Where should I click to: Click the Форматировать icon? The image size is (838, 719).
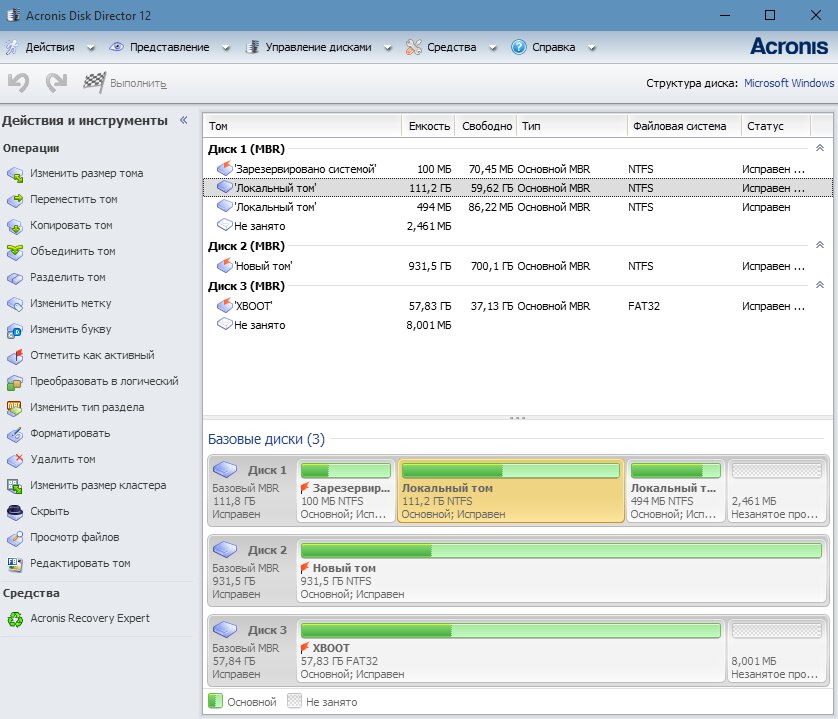coord(15,434)
